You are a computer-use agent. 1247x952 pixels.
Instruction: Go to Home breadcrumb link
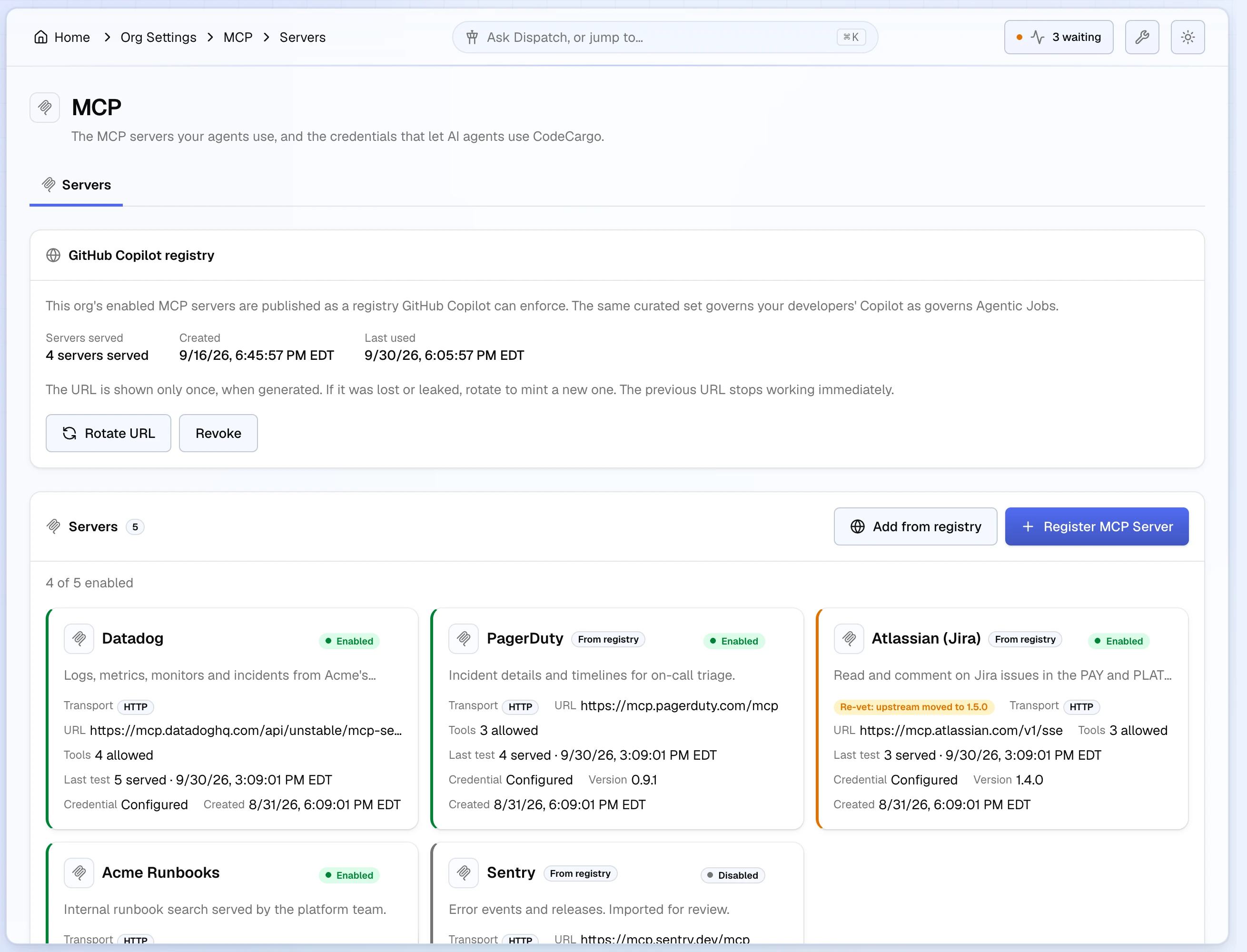72,38
